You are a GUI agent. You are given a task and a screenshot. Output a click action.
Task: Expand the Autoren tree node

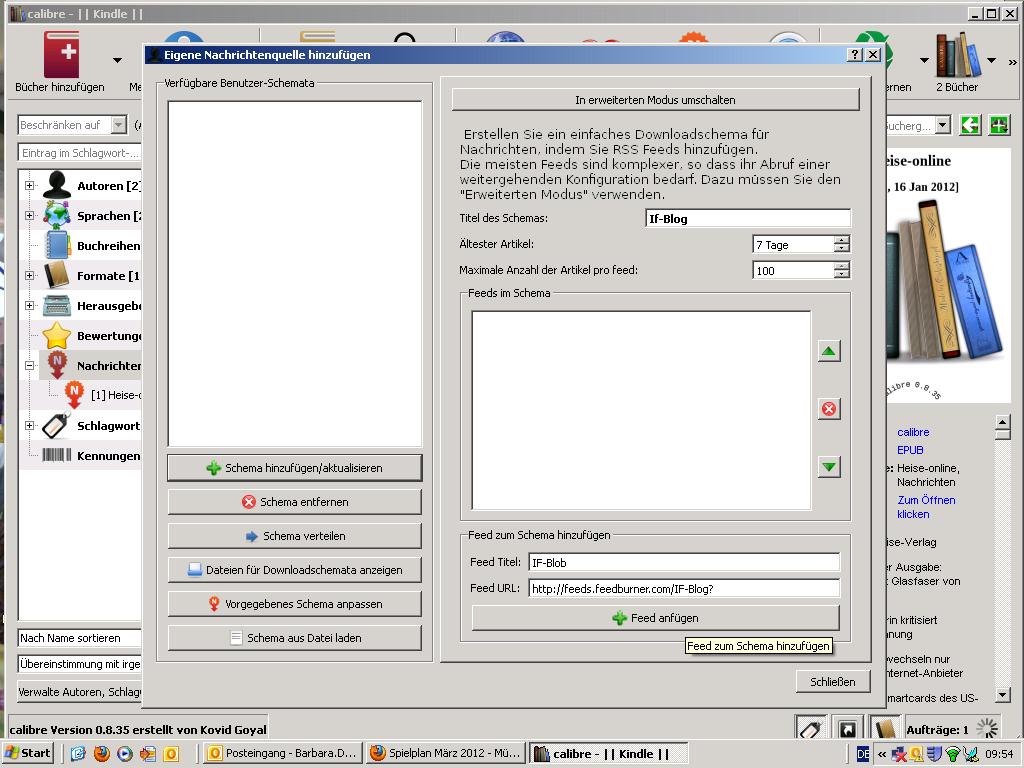pyautogui.click(x=29, y=185)
